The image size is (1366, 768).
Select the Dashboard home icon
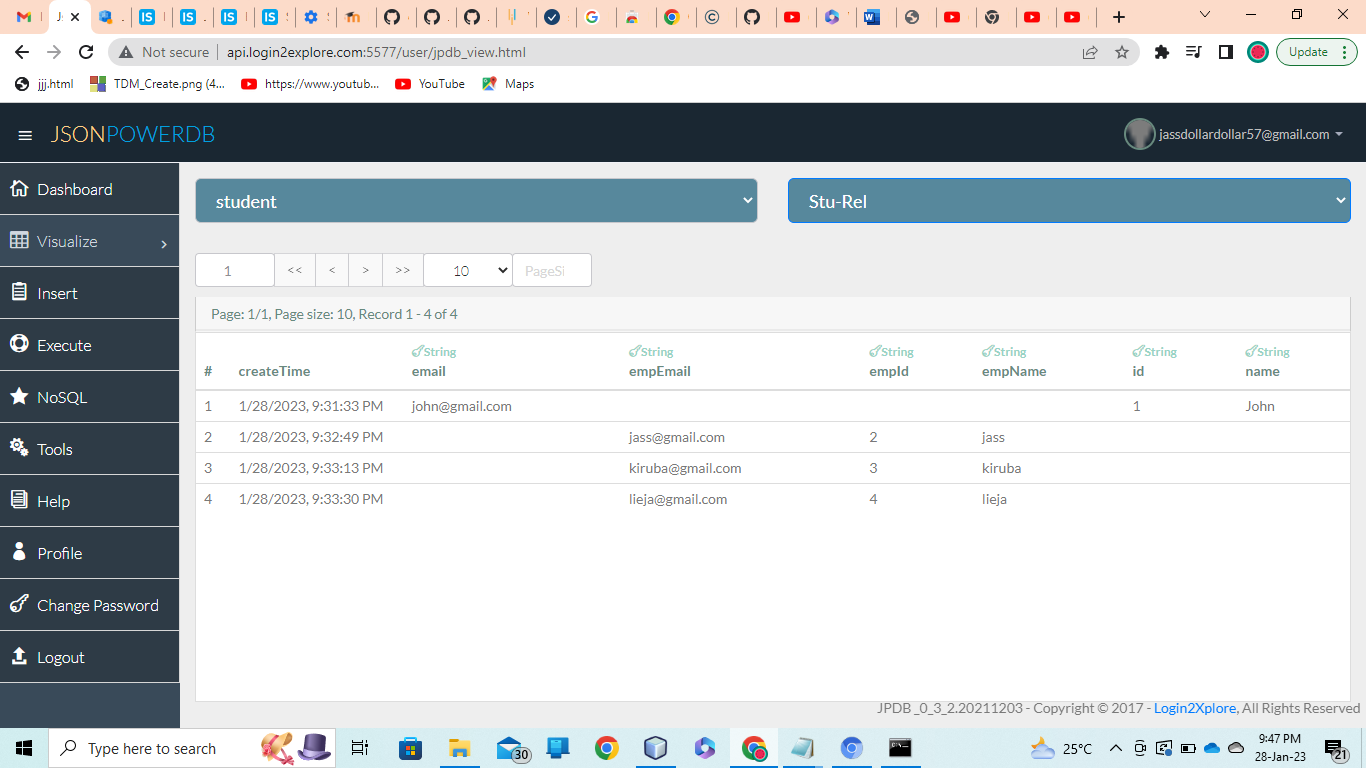(18, 189)
